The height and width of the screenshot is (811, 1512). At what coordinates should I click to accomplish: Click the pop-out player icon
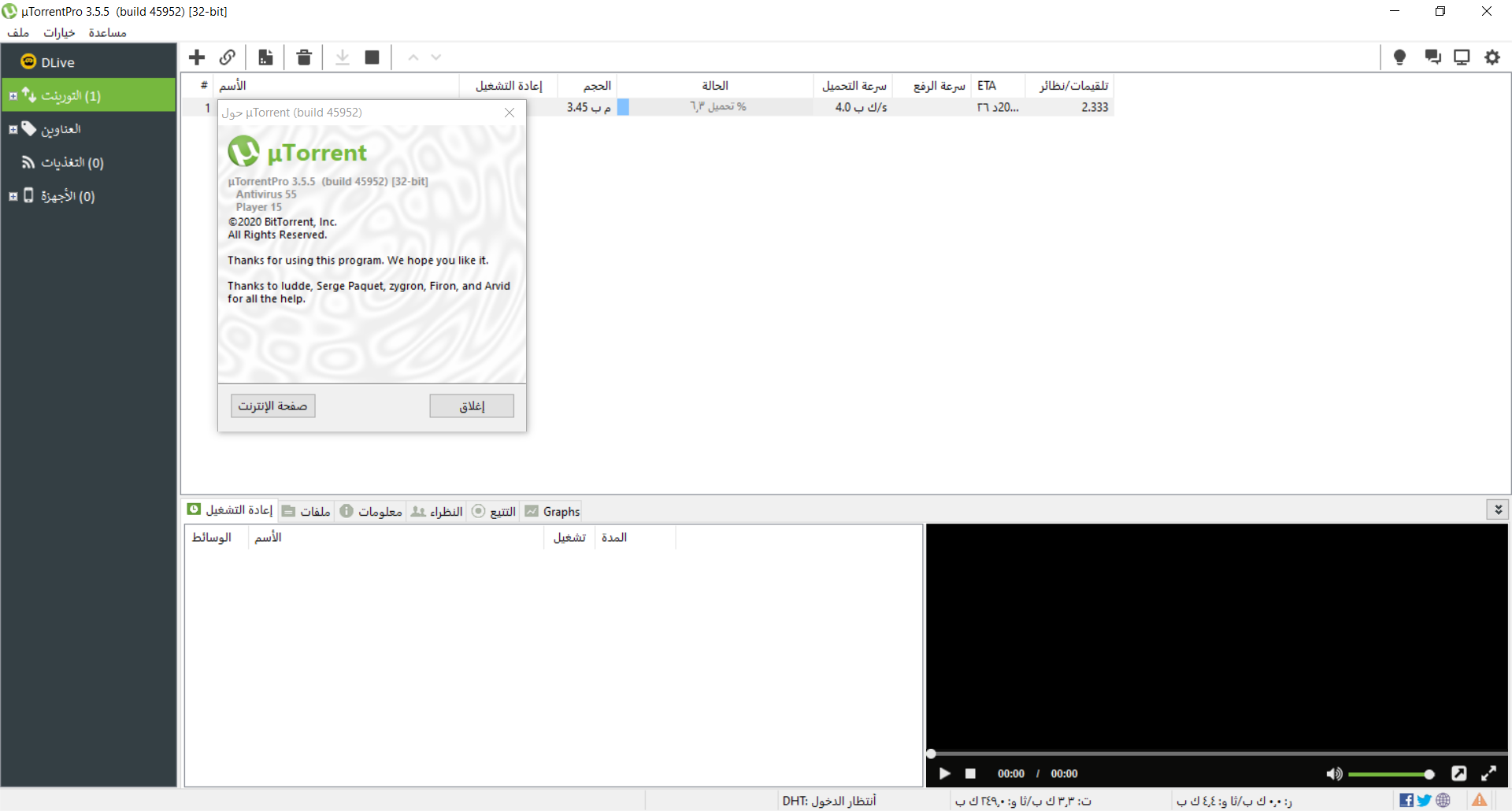[x=1459, y=773]
